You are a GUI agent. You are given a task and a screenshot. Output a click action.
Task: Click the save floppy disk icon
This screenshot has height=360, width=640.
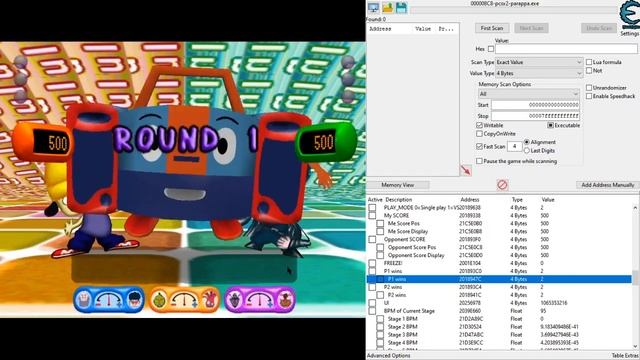tap(401, 7)
